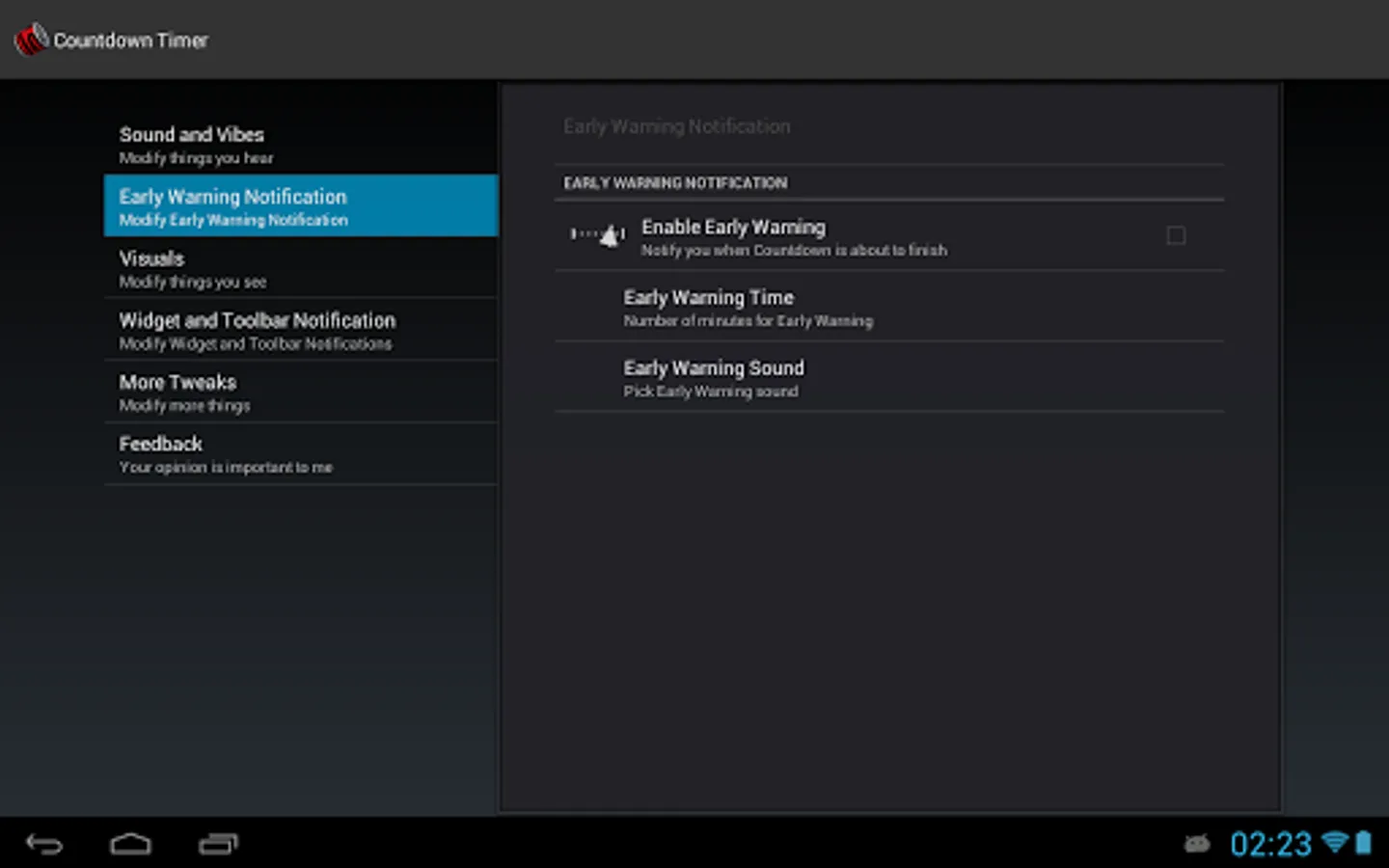This screenshot has width=1389, height=868.
Task: Tick the Enable Early Warning checkbox
Action: (x=1176, y=235)
